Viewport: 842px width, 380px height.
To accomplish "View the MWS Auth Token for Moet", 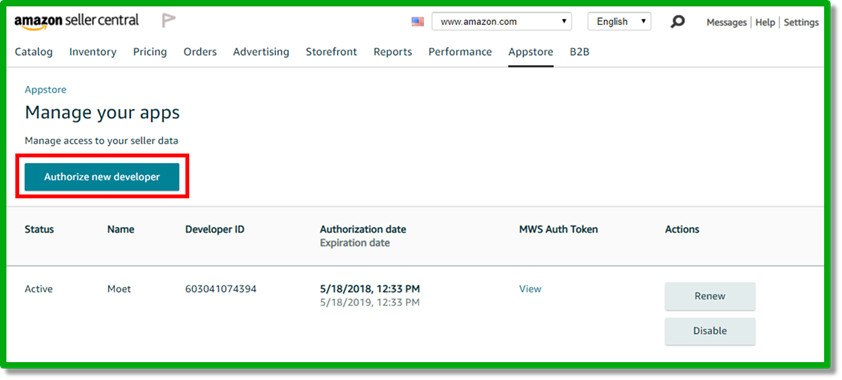I will 530,289.
